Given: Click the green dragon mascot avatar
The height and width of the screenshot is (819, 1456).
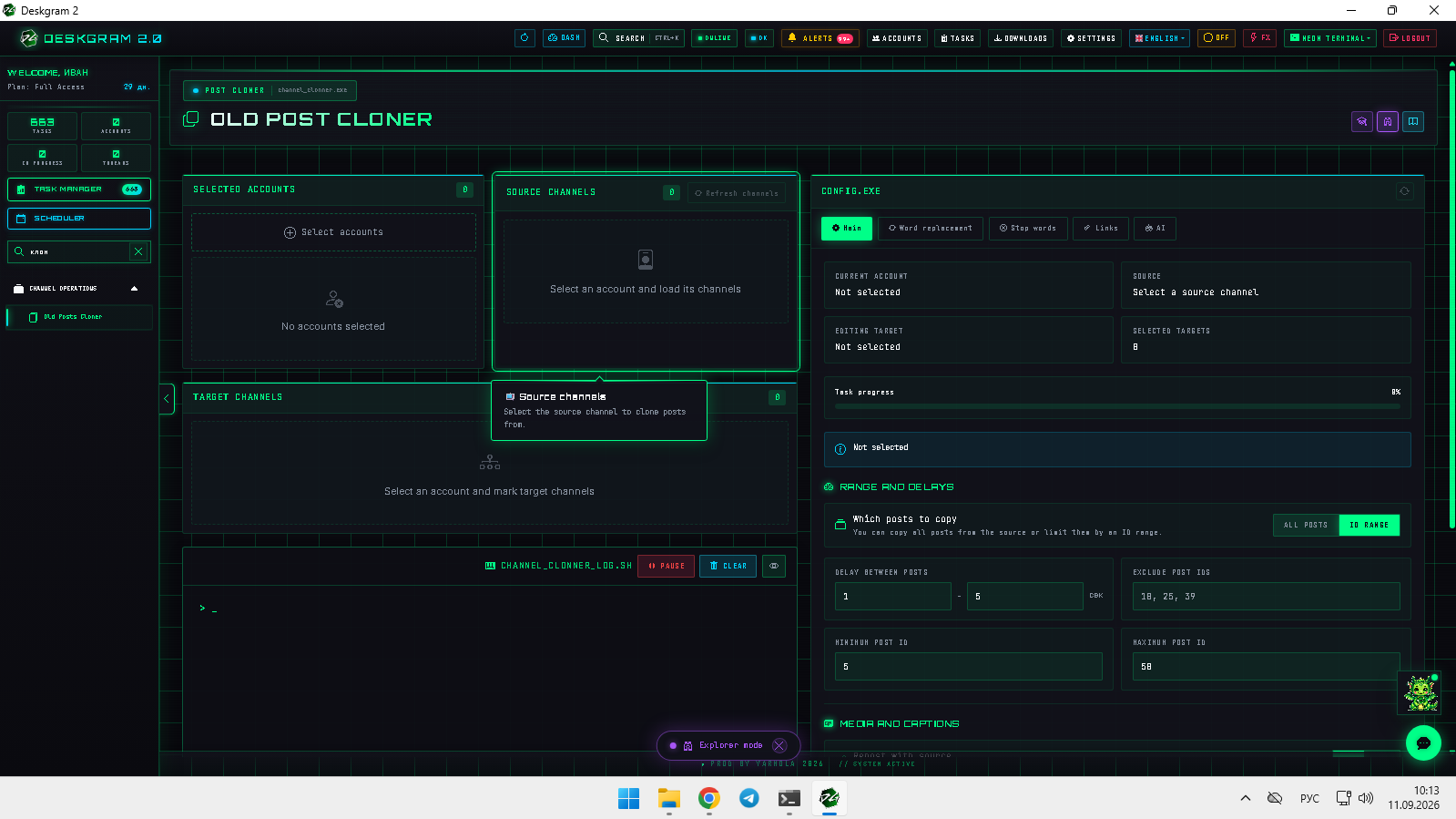Looking at the screenshot, I should (1420, 693).
